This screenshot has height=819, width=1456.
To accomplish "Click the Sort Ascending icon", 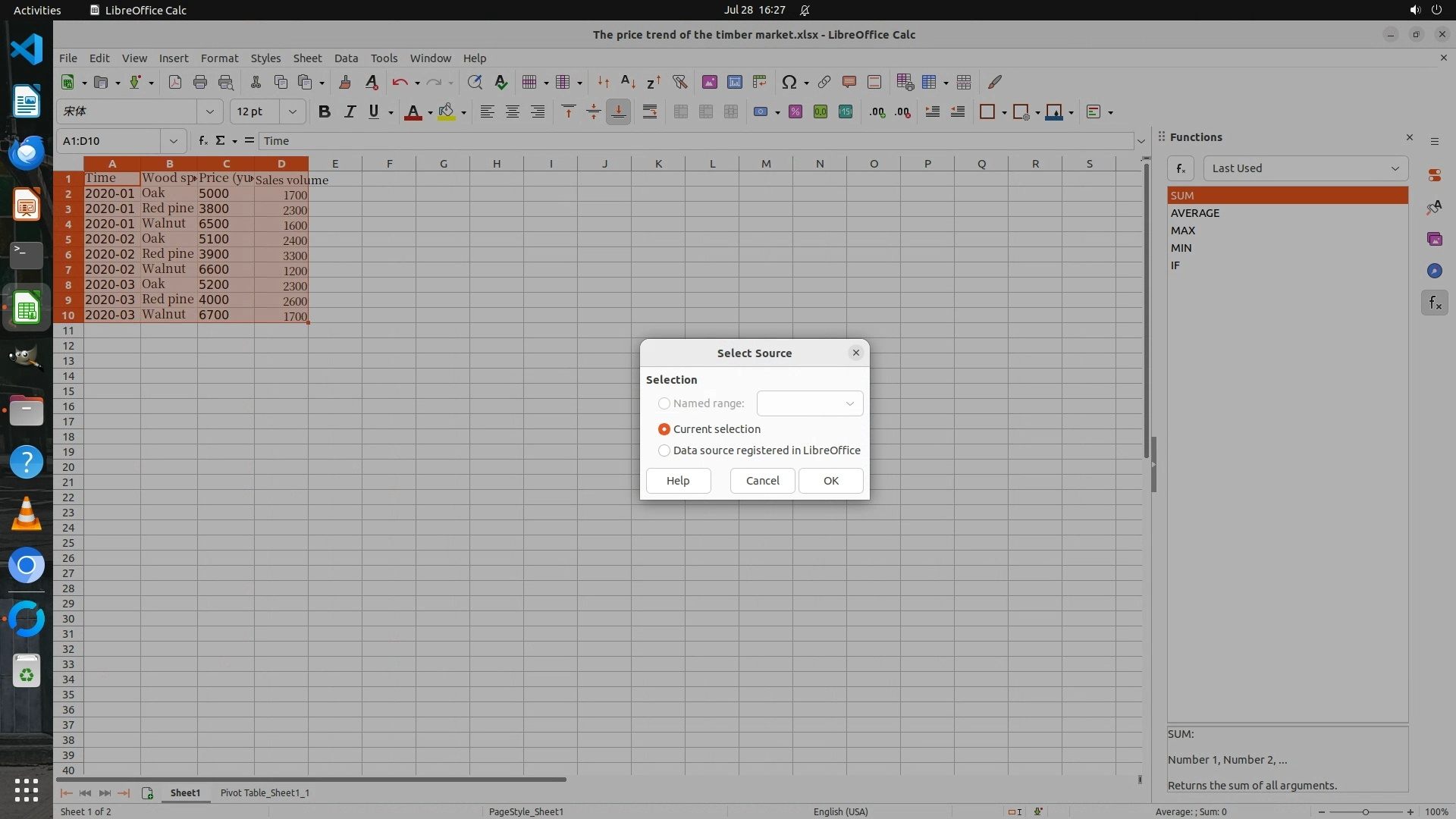I will 628,82.
